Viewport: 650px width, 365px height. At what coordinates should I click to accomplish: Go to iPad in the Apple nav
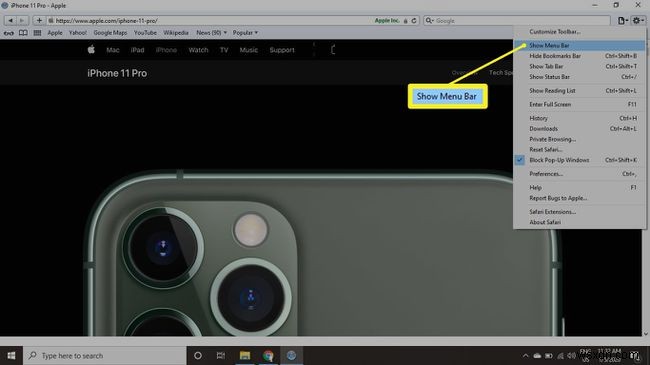point(137,50)
